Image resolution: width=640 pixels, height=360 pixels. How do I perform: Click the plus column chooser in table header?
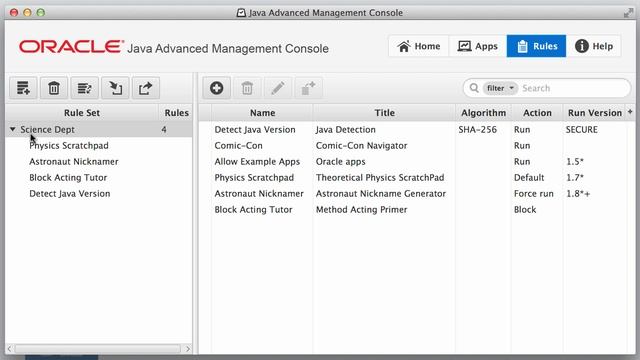pyautogui.click(x=630, y=112)
